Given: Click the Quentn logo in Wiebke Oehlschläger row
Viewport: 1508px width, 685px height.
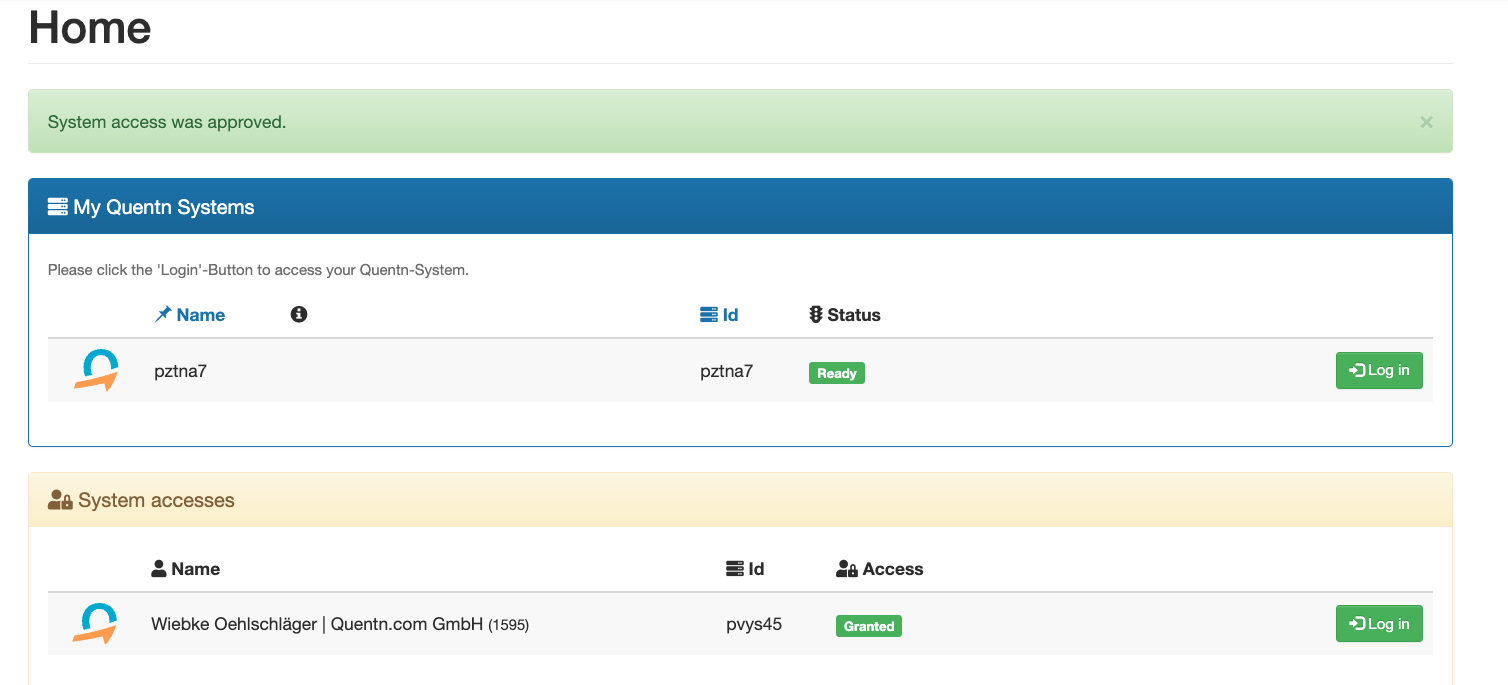Looking at the screenshot, I should [96, 623].
